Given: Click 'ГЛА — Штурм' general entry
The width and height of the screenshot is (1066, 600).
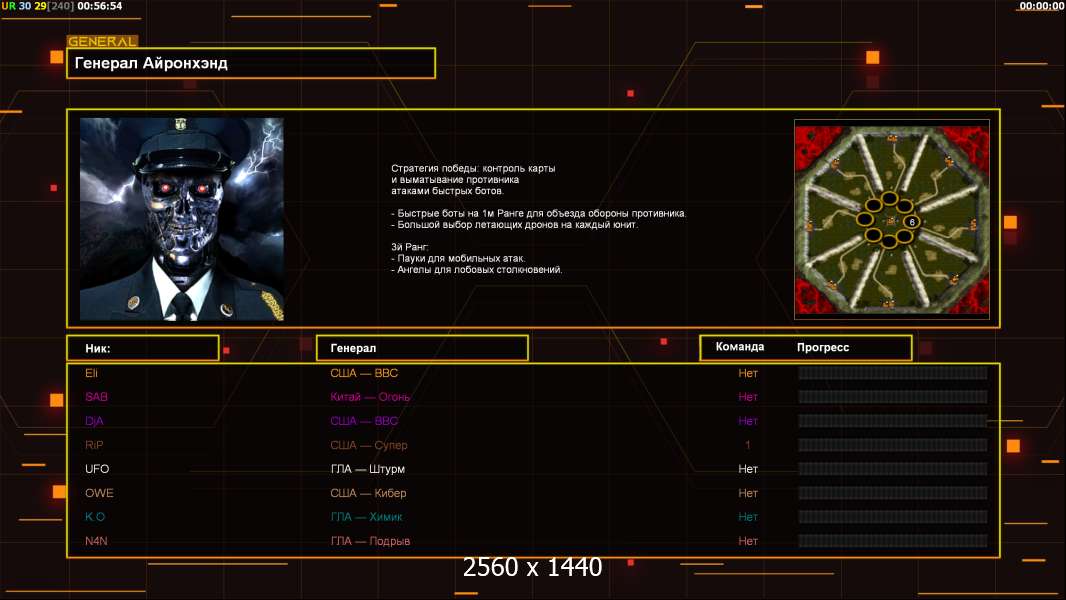Looking at the screenshot, I should (x=368, y=469).
